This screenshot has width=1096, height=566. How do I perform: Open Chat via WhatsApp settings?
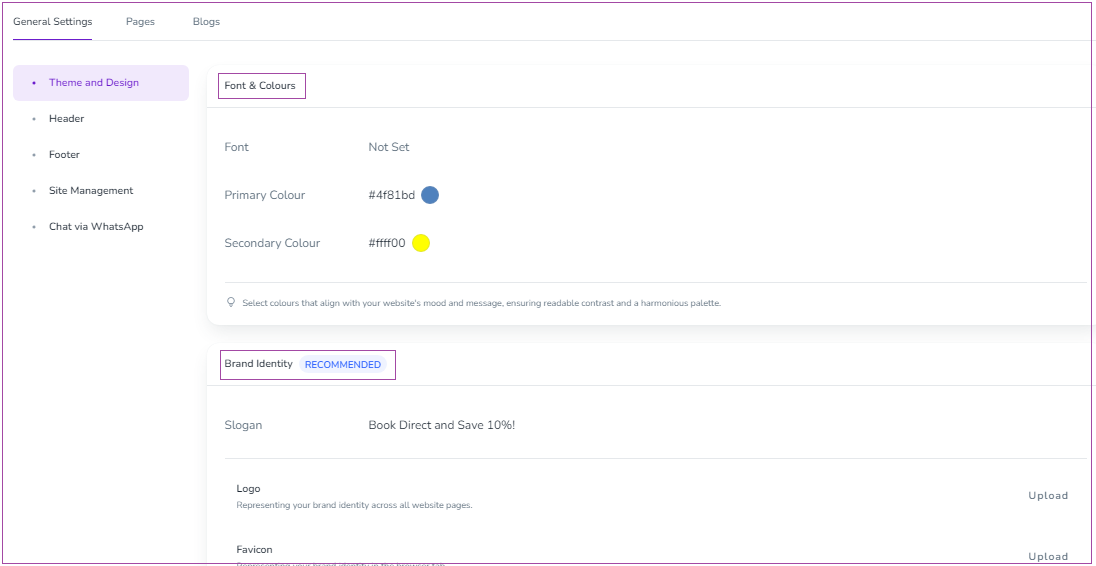[x=96, y=227]
